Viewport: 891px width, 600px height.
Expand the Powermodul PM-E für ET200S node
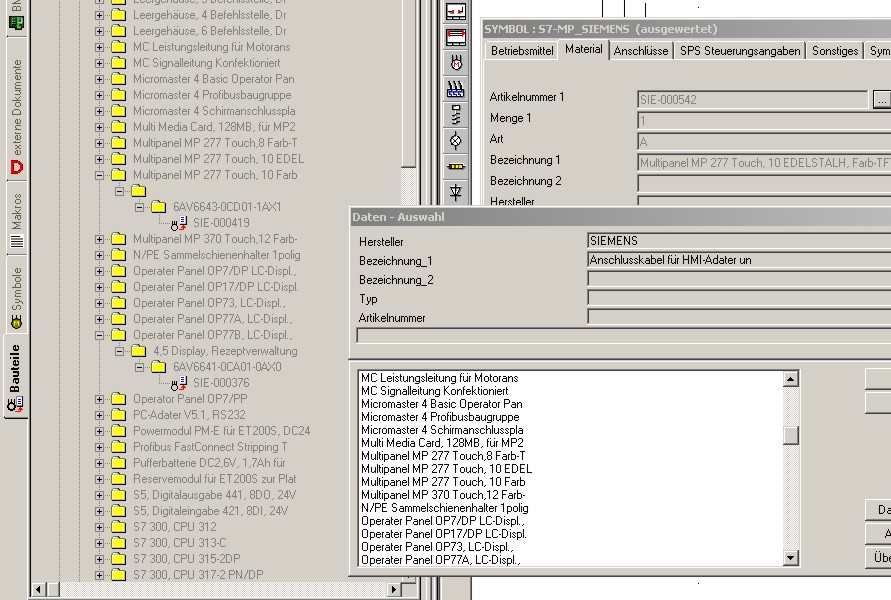[x=99, y=431]
